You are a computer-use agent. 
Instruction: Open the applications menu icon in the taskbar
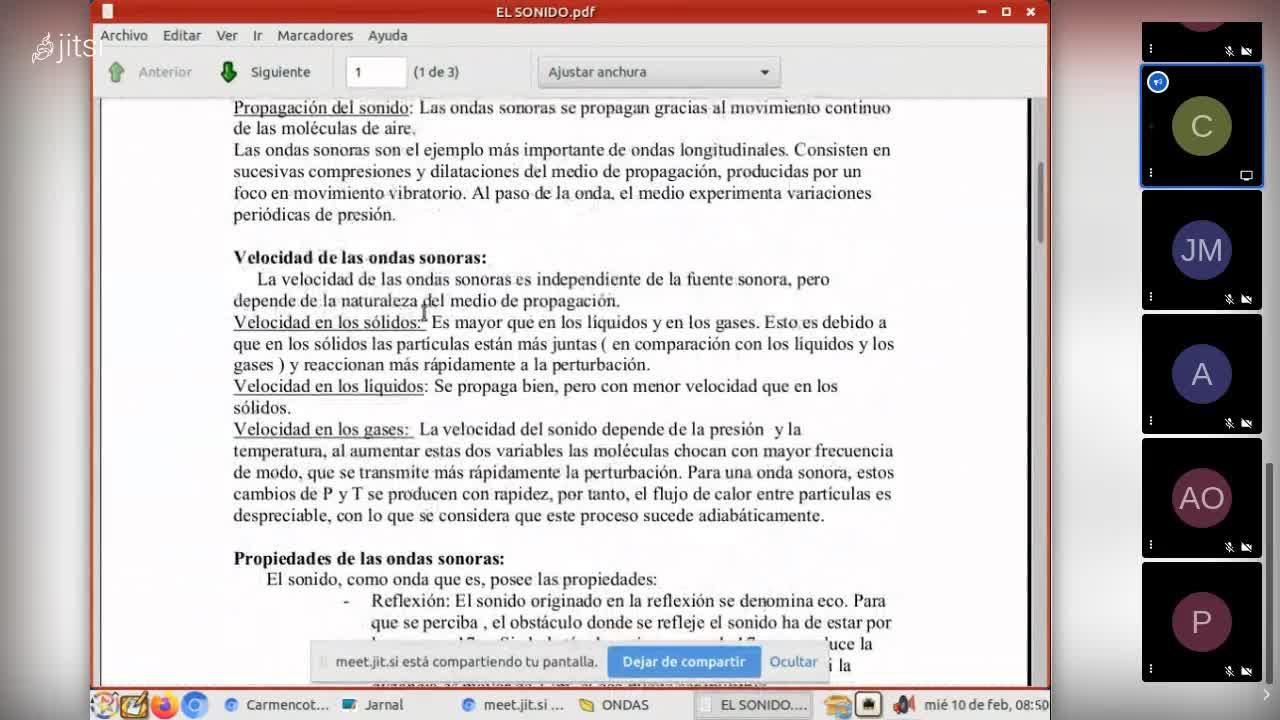pyautogui.click(x=105, y=705)
